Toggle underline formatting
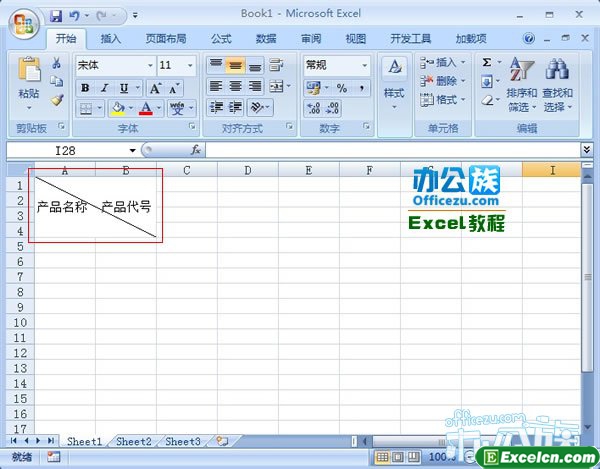This screenshot has height=469, width=600. 124,88
